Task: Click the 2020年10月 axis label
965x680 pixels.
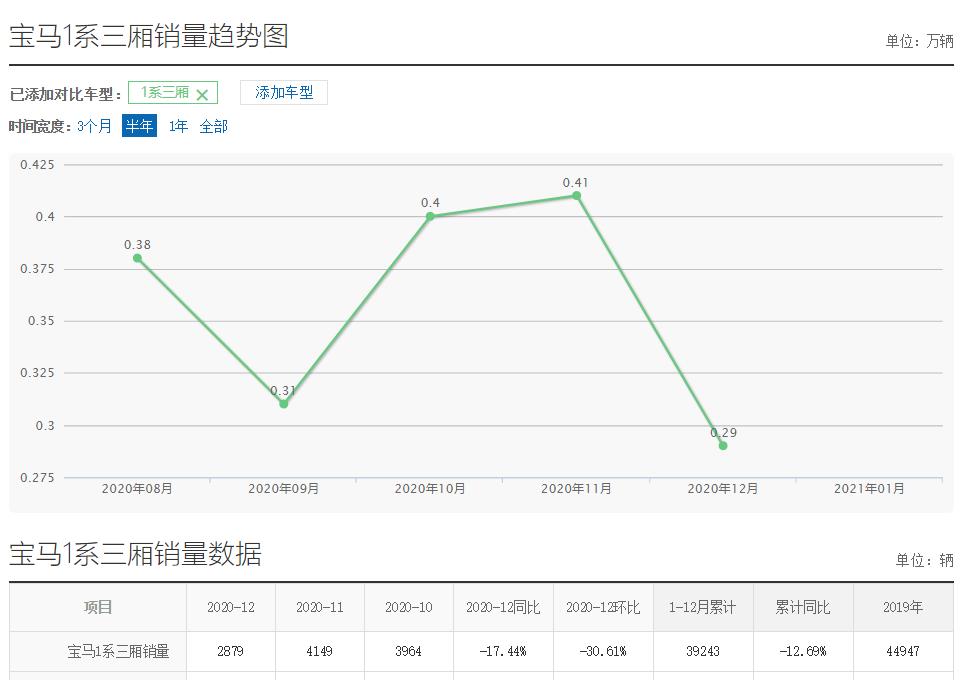Action: tap(430, 489)
